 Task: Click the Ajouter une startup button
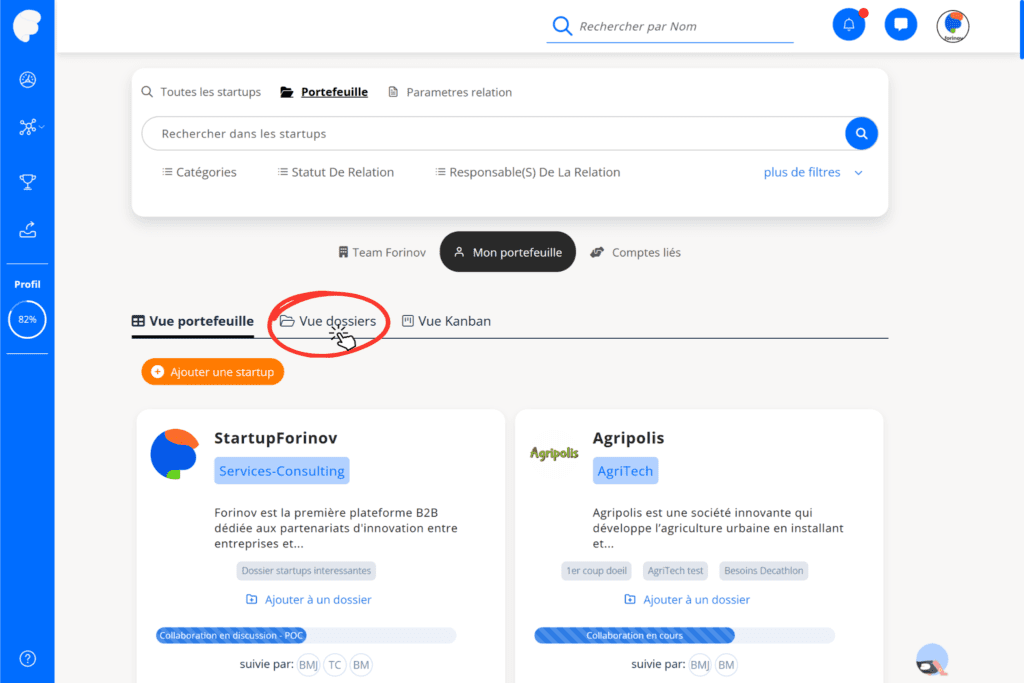(213, 372)
